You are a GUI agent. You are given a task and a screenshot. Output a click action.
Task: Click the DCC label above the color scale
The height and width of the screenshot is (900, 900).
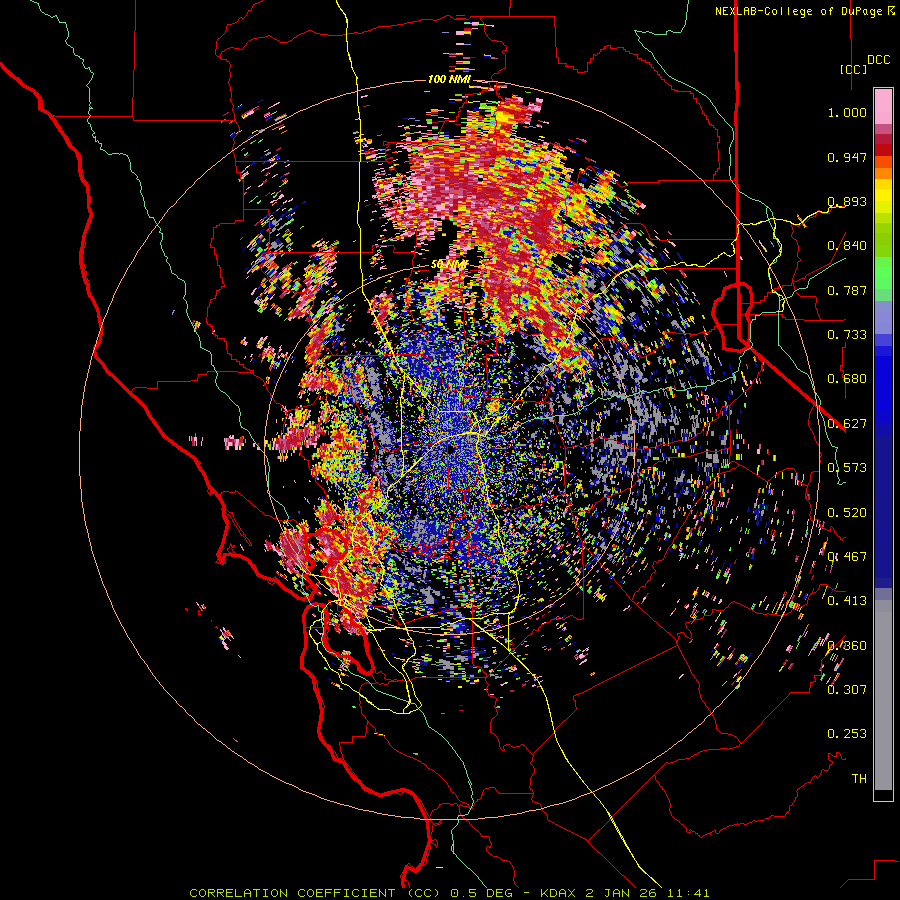coord(879,60)
